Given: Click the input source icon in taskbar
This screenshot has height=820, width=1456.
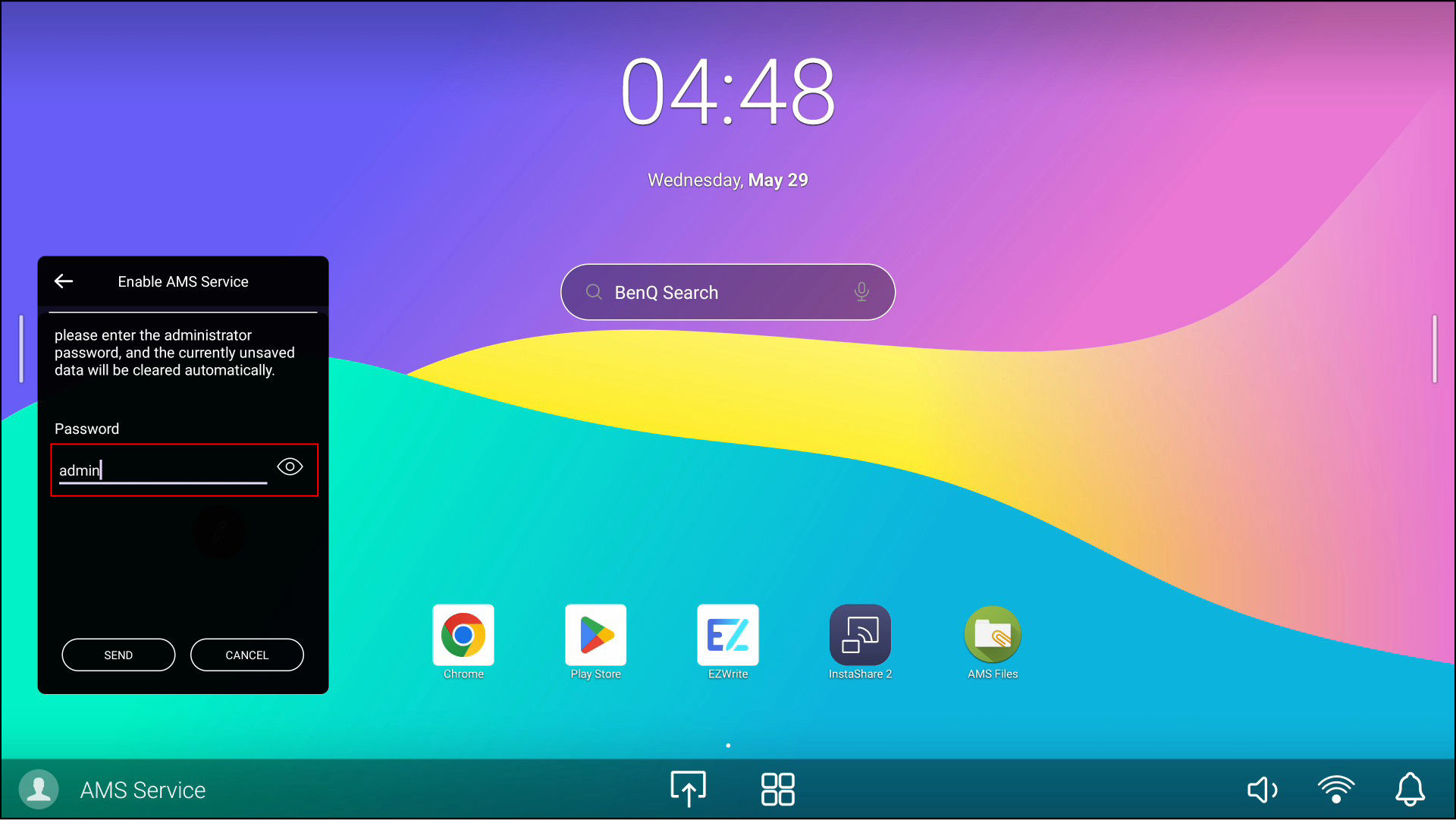Looking at the screenshot, I should 688,789.
